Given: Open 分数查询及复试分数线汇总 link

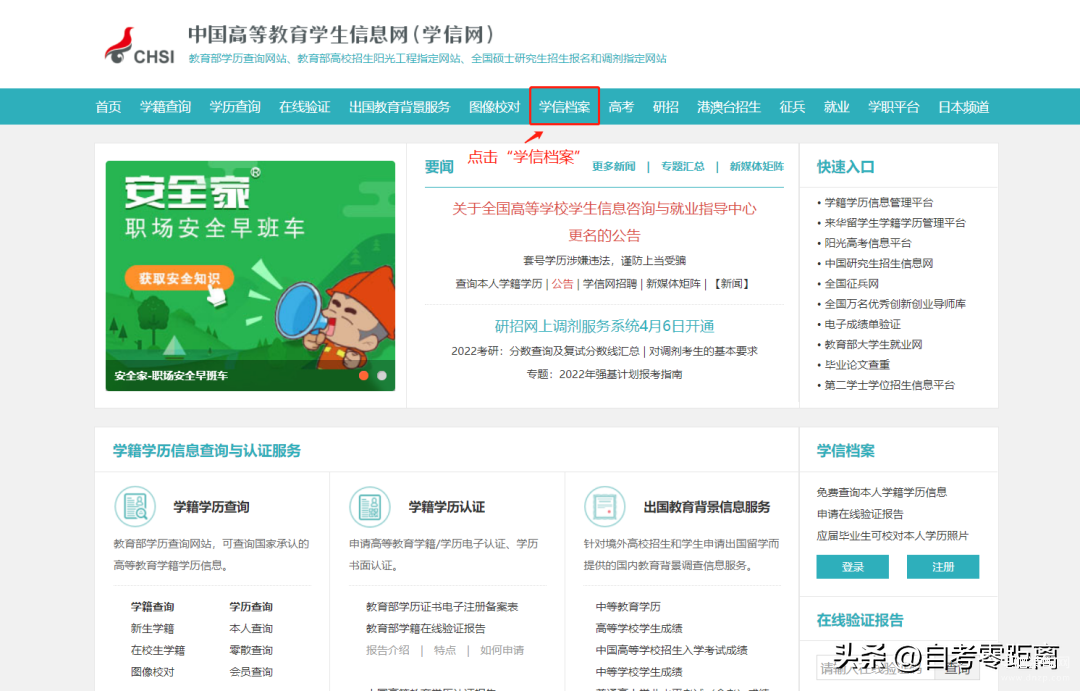Looking at the screenshot, I should (x=574, y=351).
